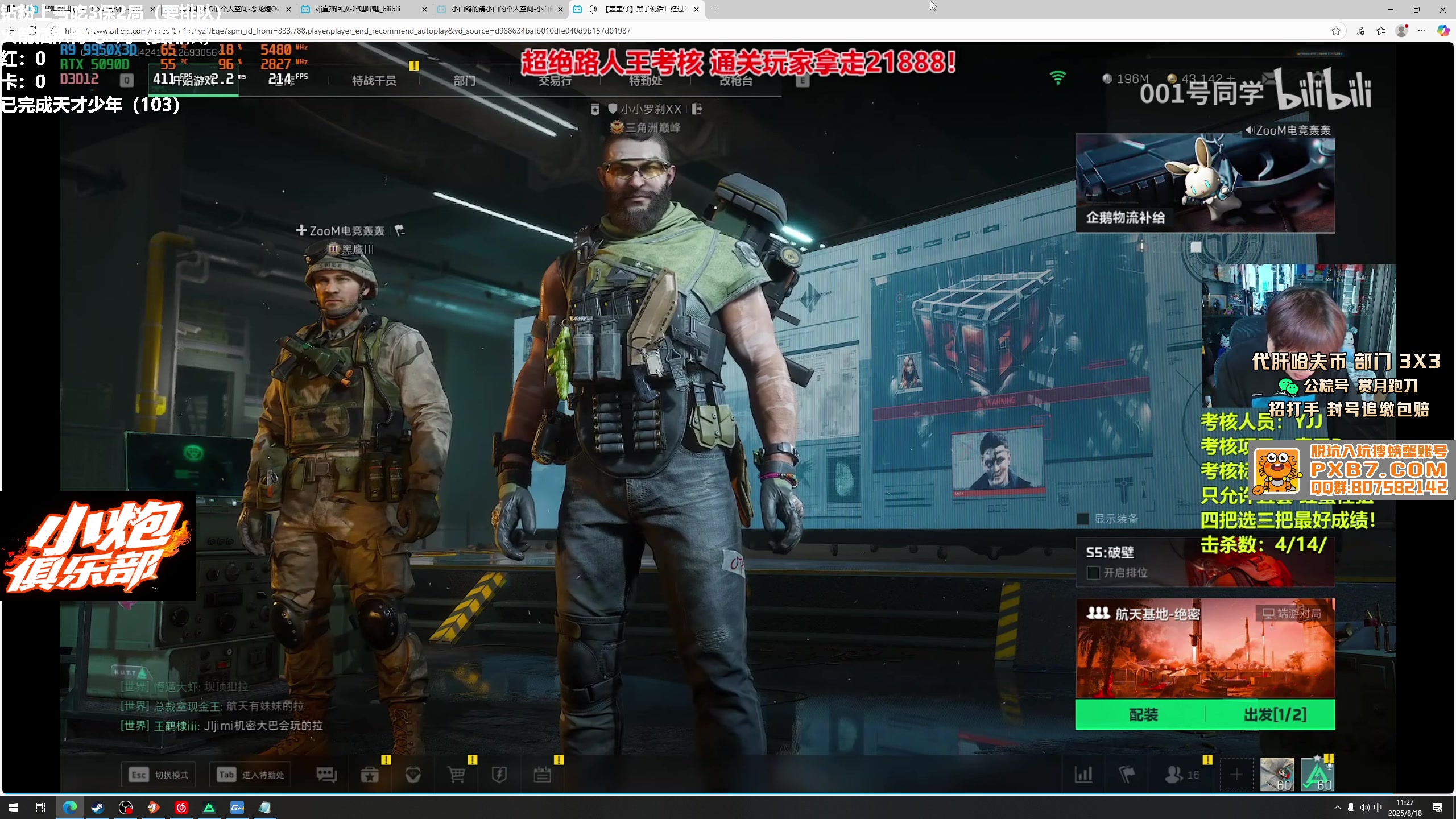Switch to the 改枪台 tab
Viewport: 1456px width, 819px height.
pyautogui.click(x=736, y=81)
